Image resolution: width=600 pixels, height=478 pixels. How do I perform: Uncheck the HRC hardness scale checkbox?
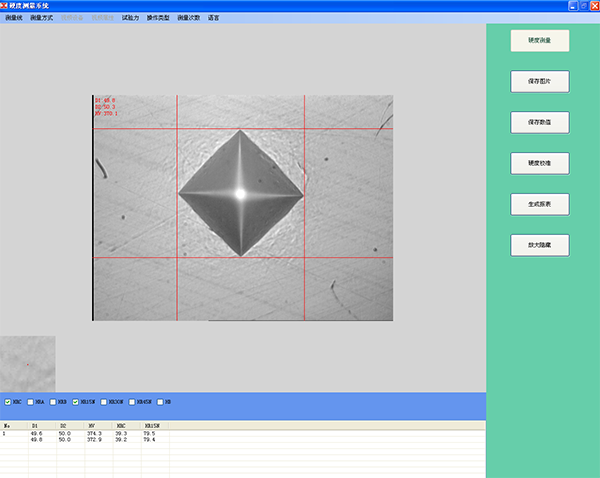click(x=9, y=402)
